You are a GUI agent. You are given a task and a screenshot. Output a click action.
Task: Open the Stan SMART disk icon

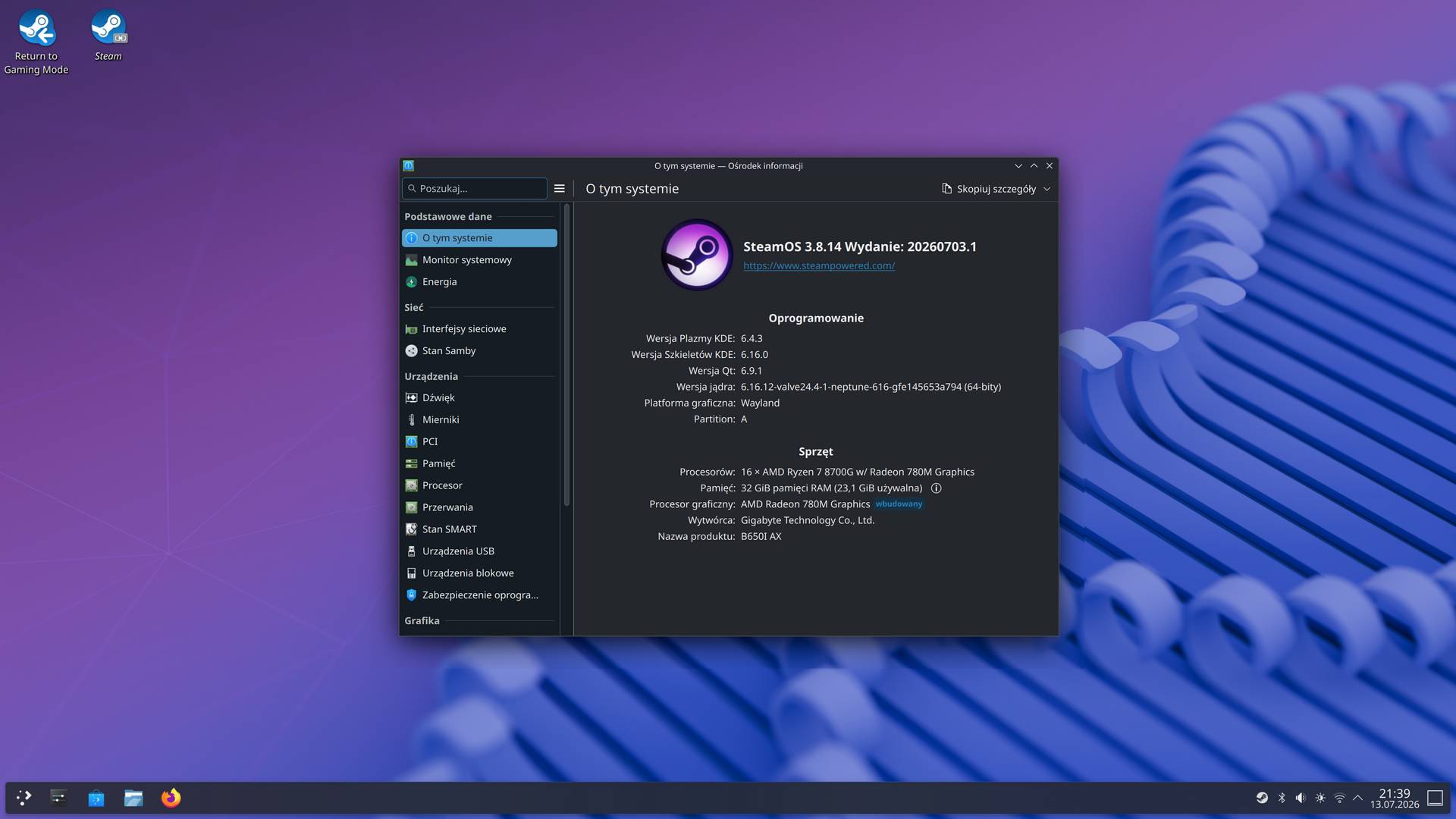(x=411, y=530)
